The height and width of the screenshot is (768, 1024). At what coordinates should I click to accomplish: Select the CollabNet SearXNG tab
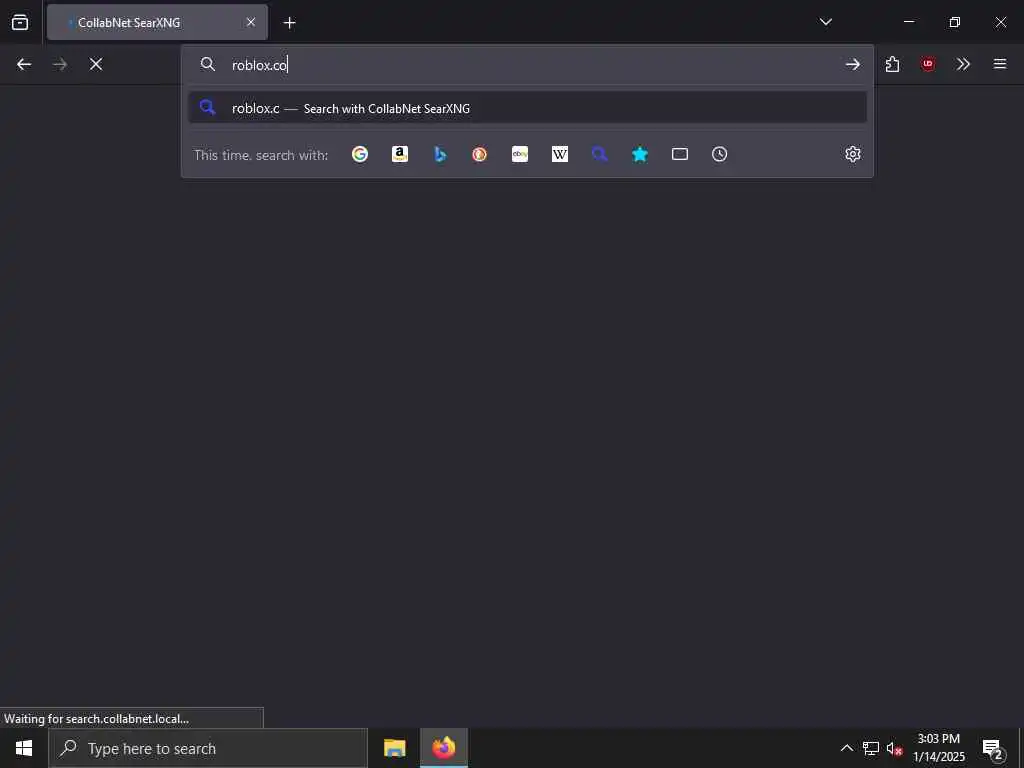[x=157, y=22]
